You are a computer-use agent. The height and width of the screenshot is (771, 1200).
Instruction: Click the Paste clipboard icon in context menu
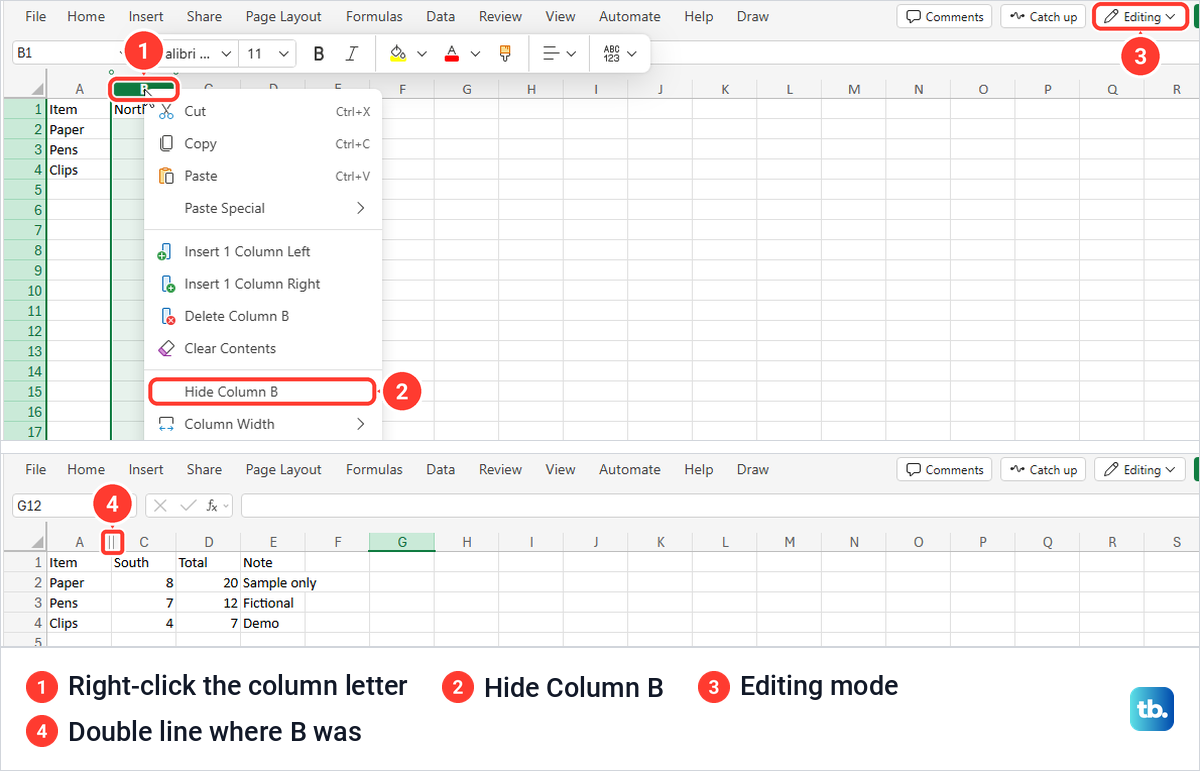[x=166, y=176]
